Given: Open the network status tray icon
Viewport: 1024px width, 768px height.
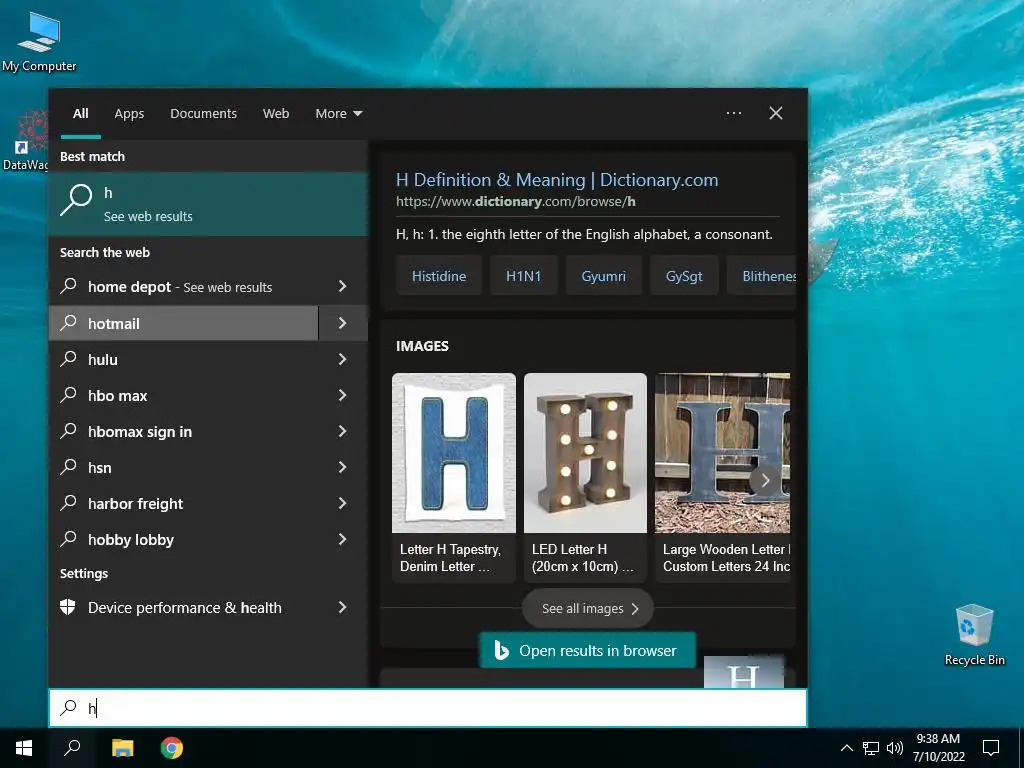Looking at the screenshot, I should (x=871, y=748).
